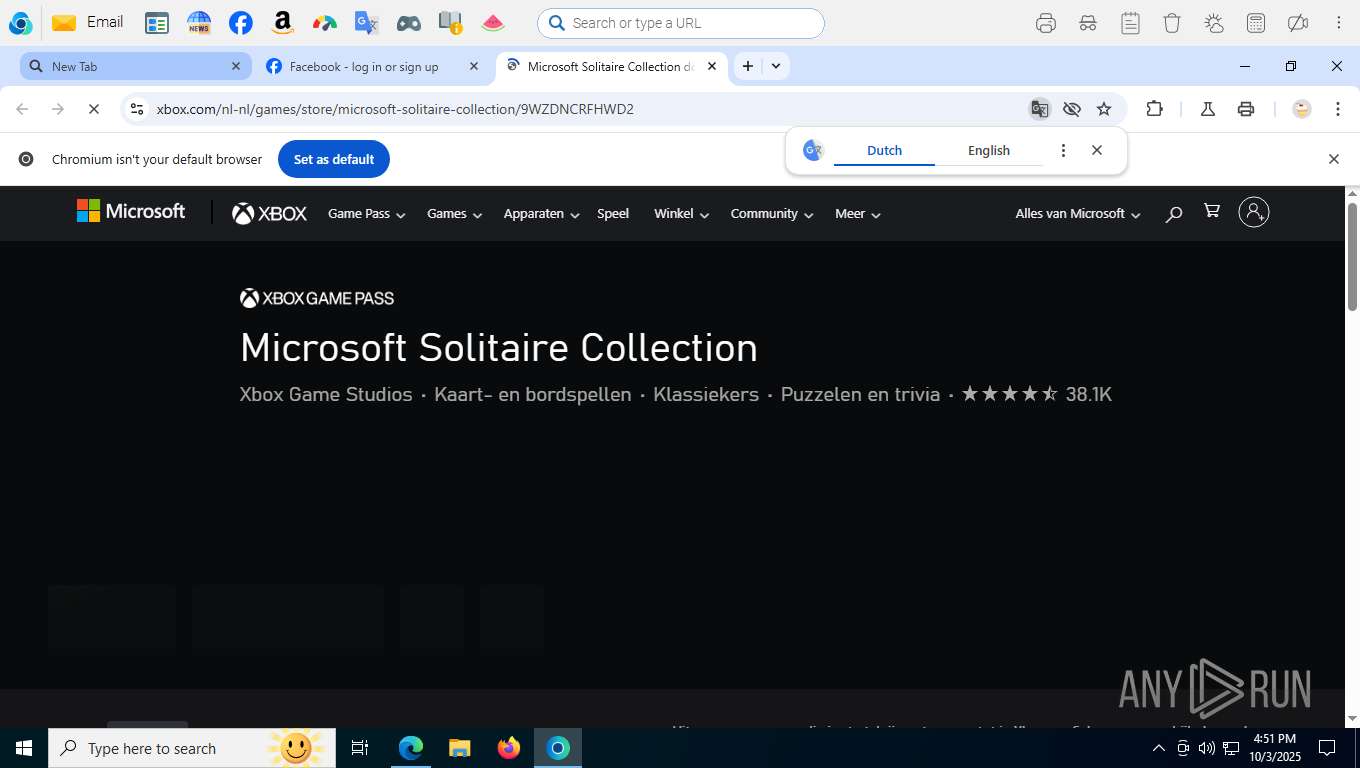Screen dimensions: 1360x768
Task: Open the Email shortcut in top bar
Action: 88,22
